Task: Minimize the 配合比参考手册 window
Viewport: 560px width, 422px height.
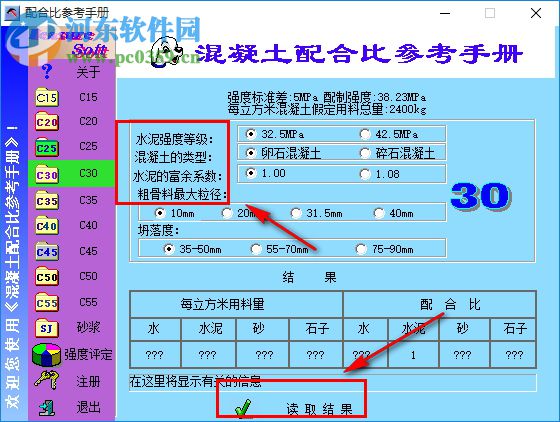Action: (445, 13)
